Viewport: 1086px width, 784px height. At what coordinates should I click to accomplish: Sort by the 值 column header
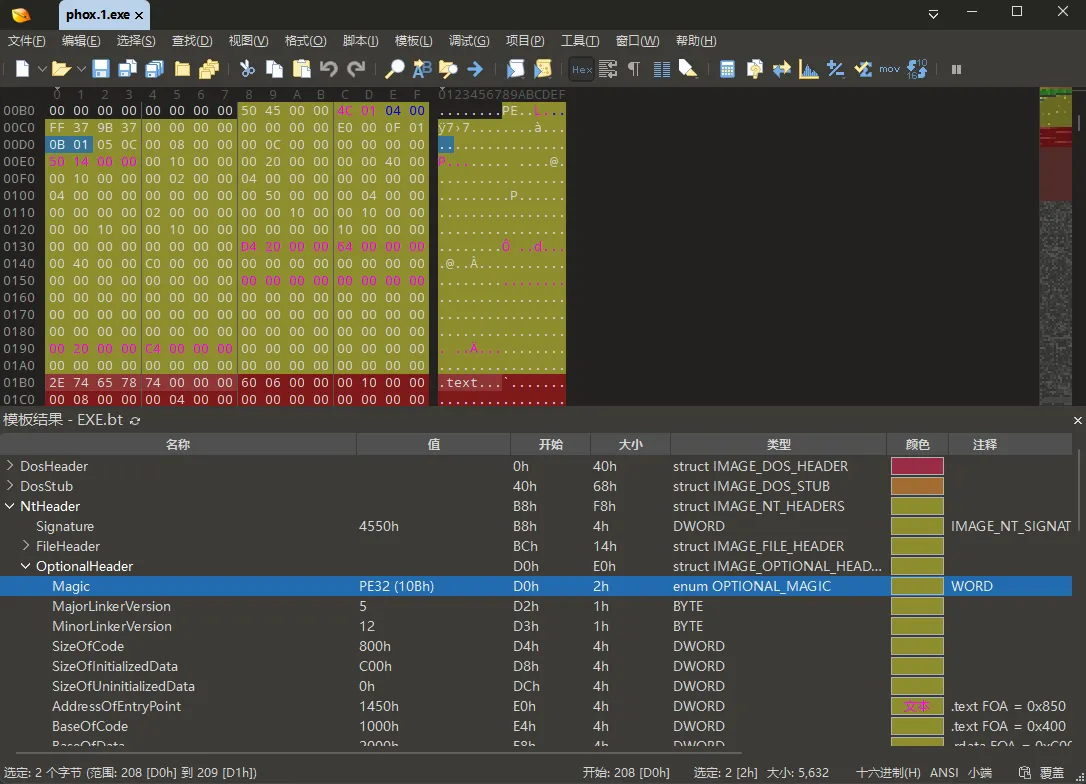point(434,444)
